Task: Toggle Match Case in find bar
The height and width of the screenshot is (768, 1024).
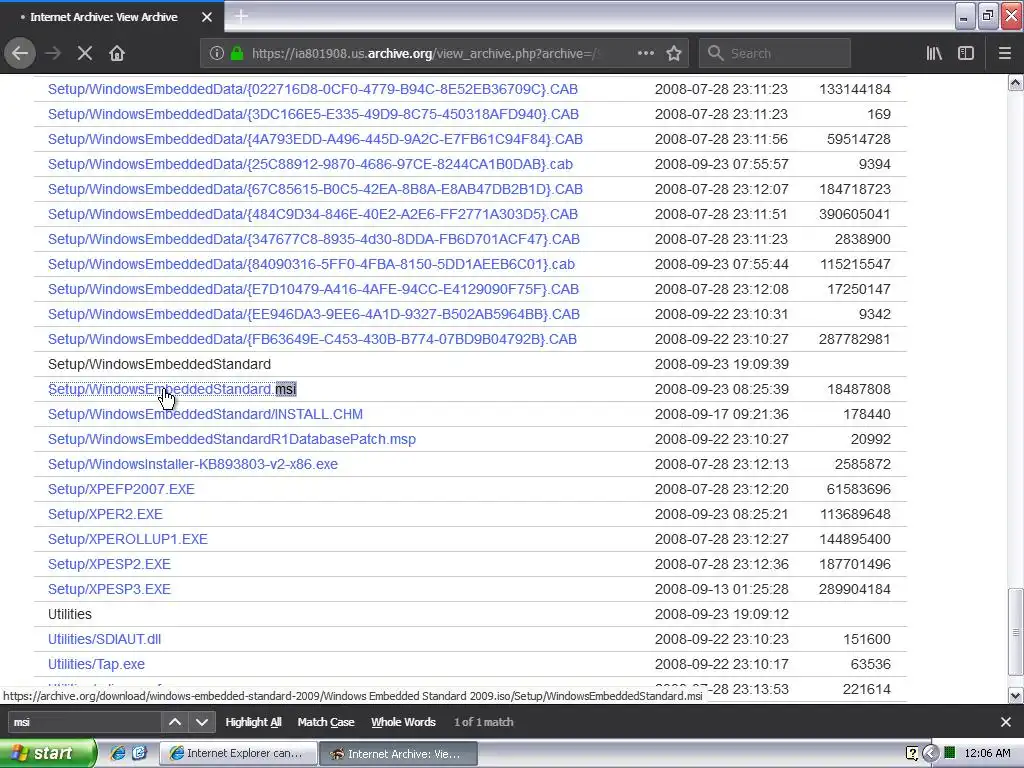Action: click(x=326, y=722)
